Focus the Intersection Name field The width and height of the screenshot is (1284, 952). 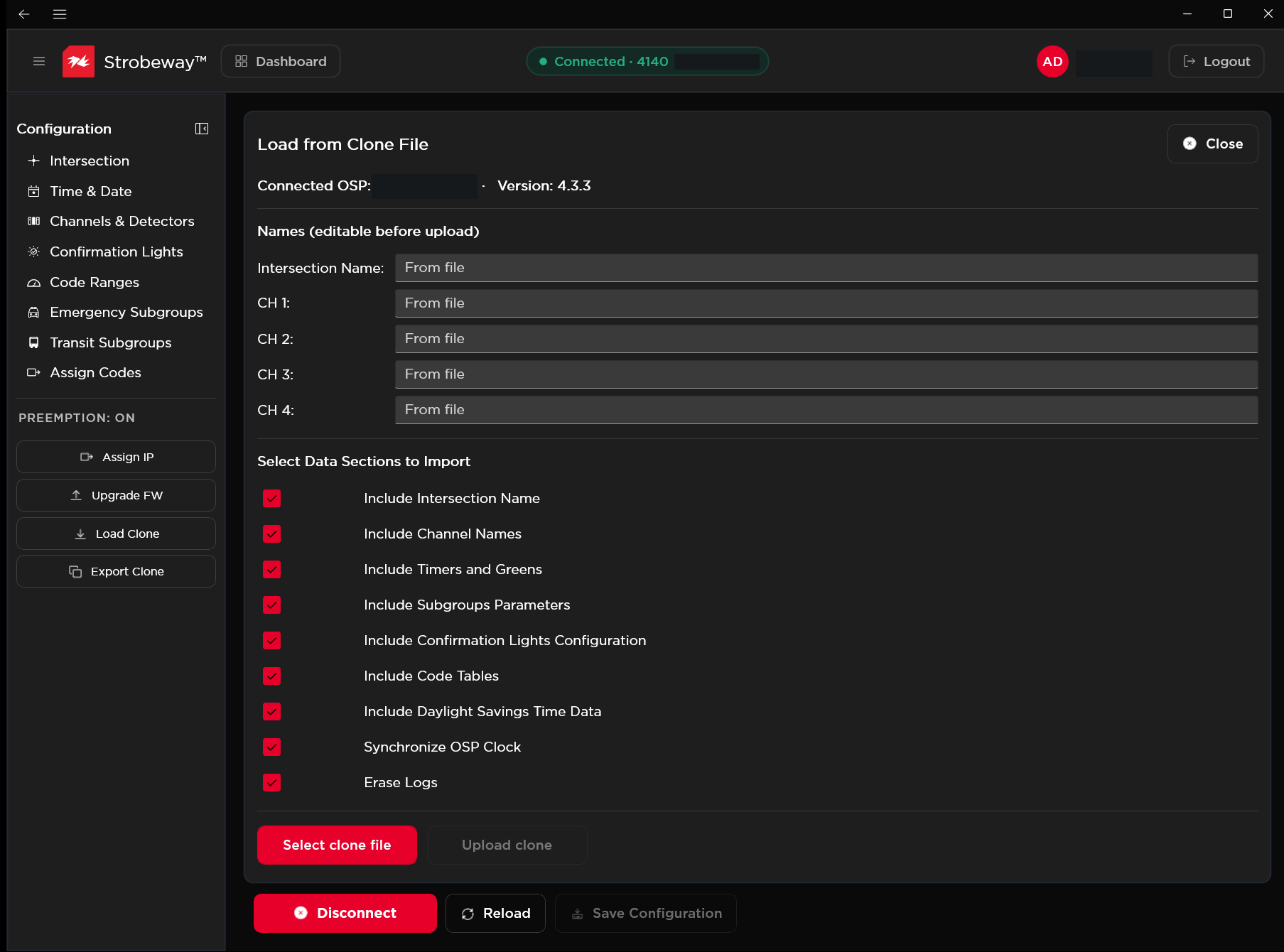[826, 268]
